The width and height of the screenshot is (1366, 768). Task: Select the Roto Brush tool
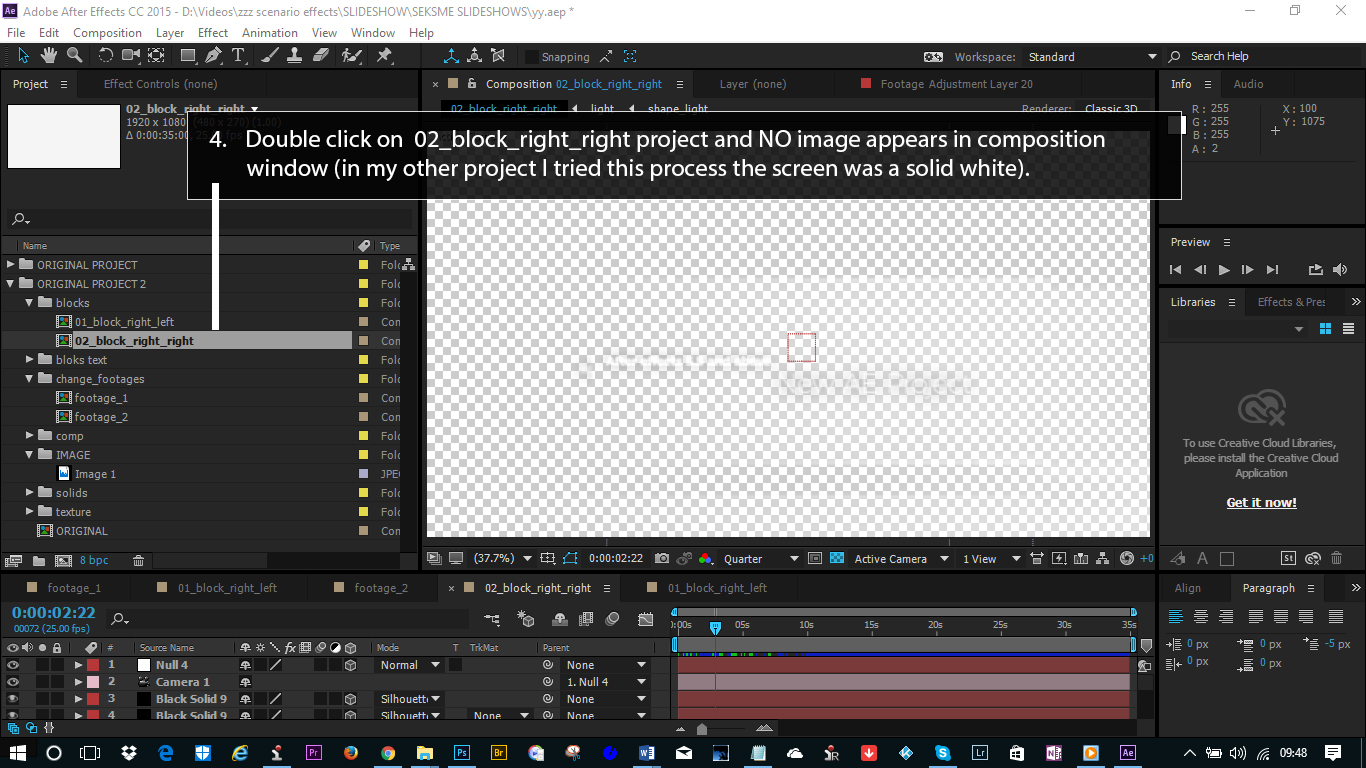coord(351,56)
